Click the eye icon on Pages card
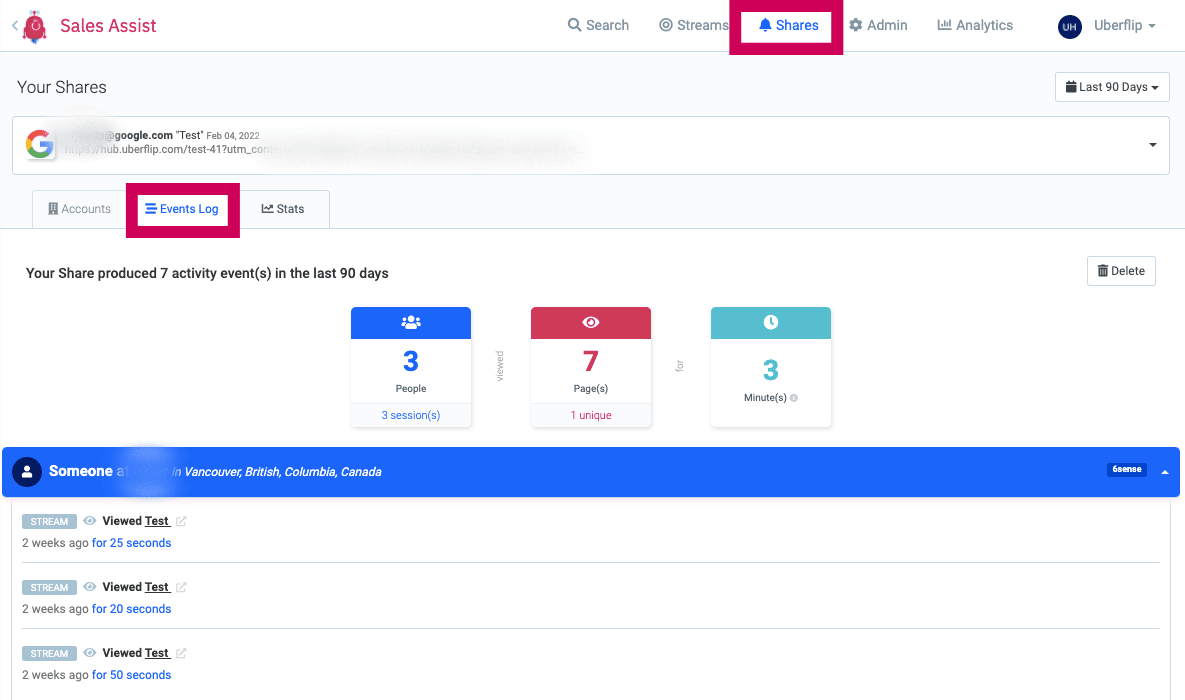The height and width of the screenshot is (700, 1185). coord(591,322)
